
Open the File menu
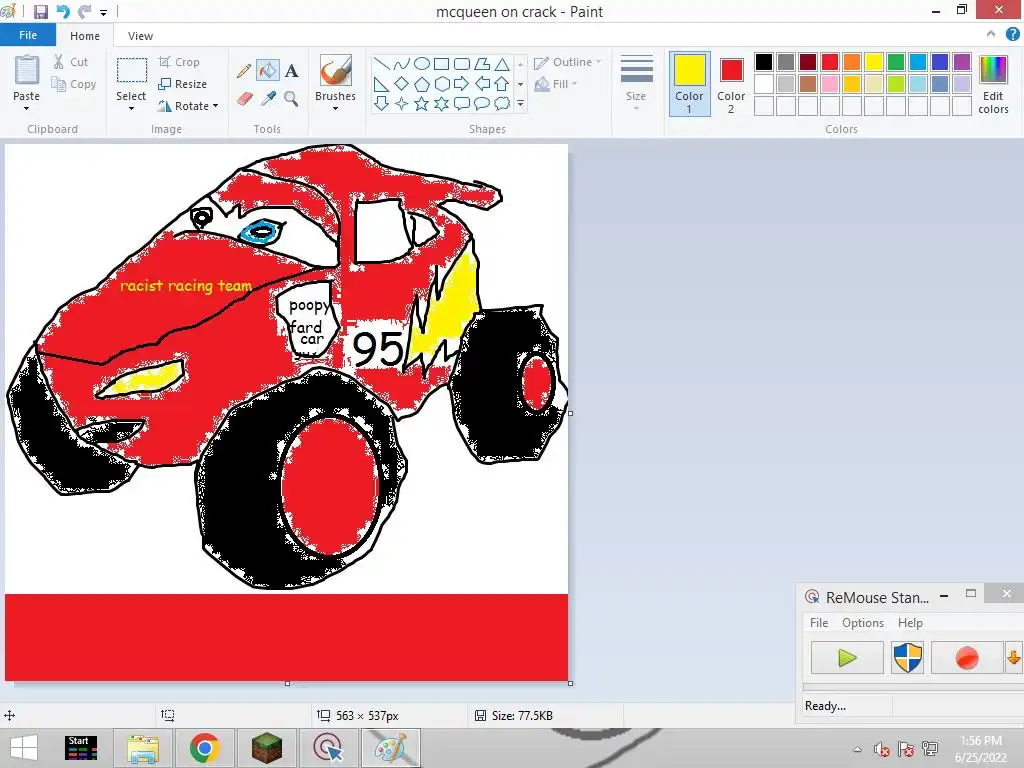[27, 35]
